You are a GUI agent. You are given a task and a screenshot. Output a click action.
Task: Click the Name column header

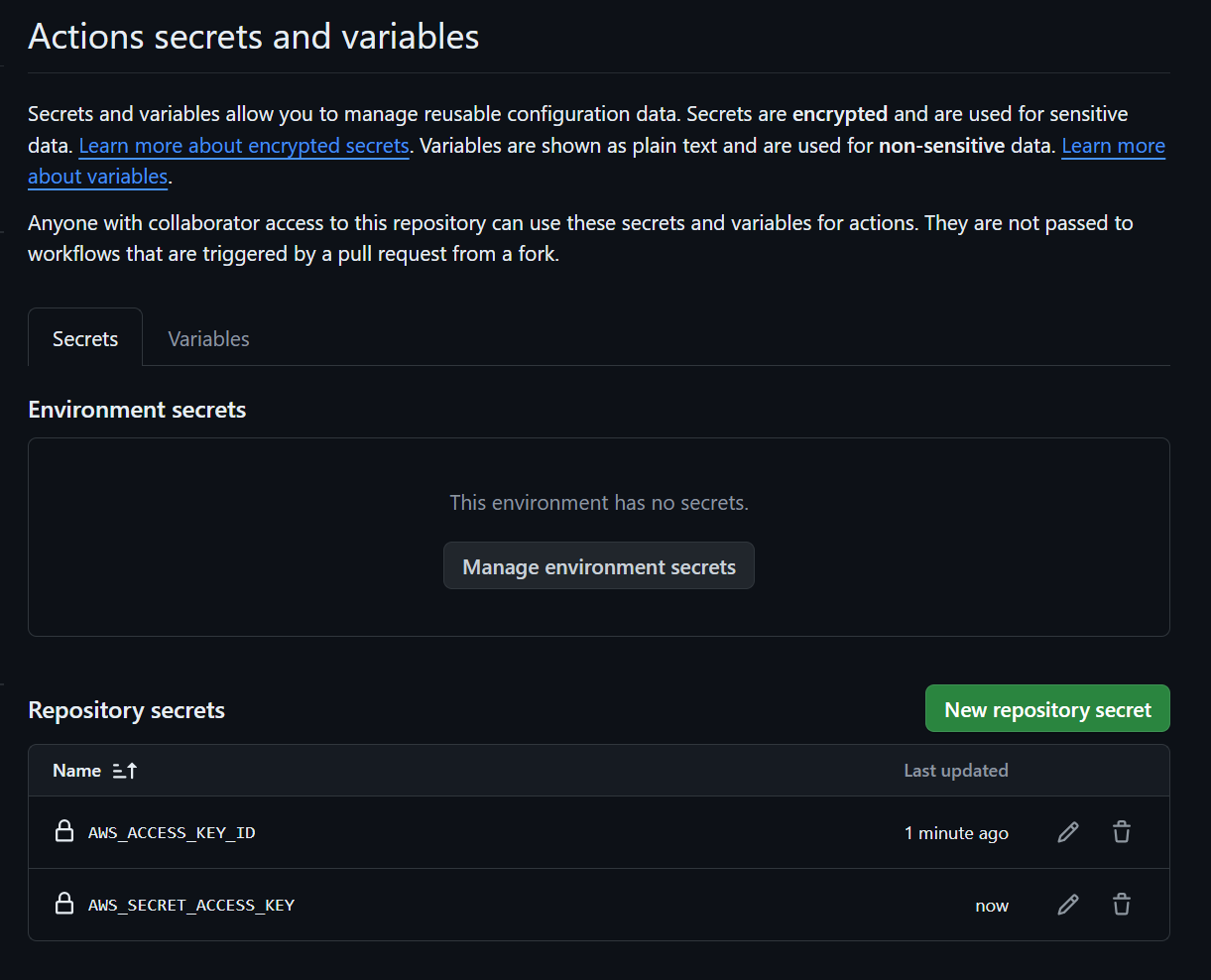76,770
